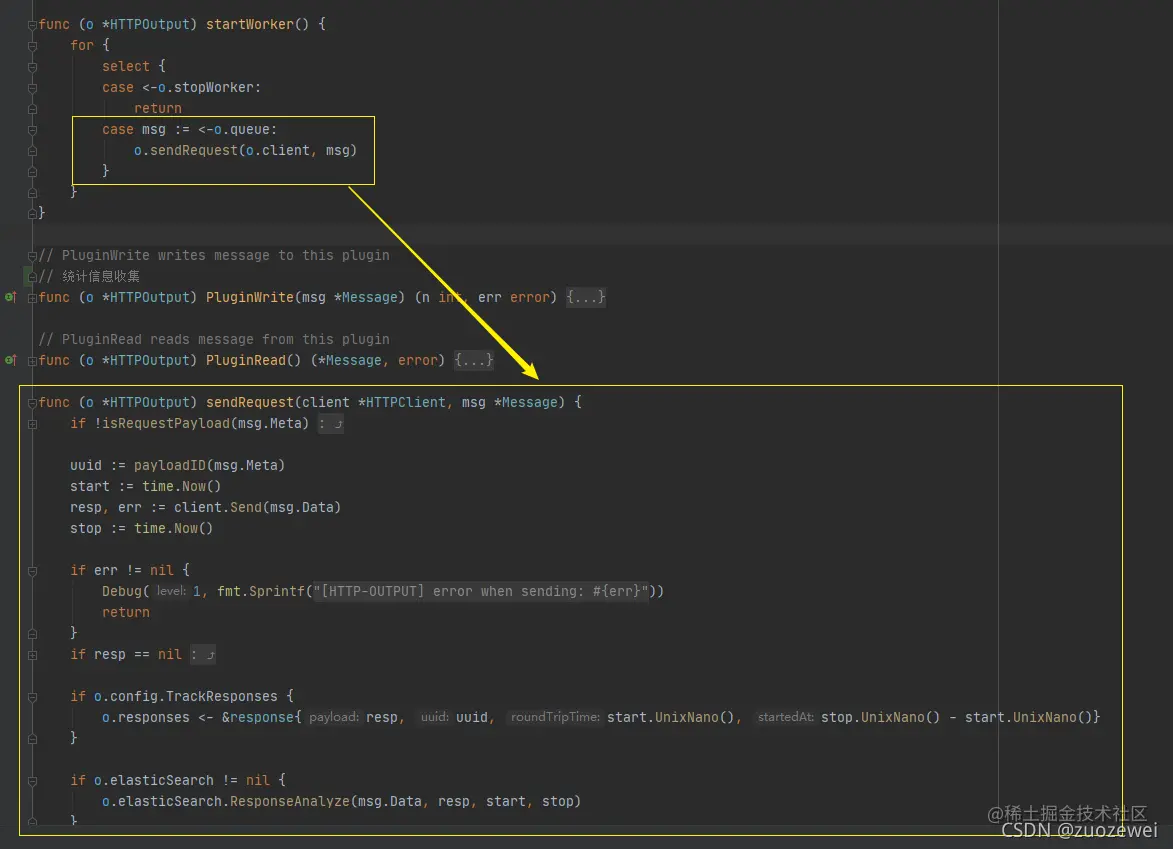The width and height of the screenshot is (1173, 849).
Task: Collapse the startWorker function fold marker
Action: click(x=32, y=25)
